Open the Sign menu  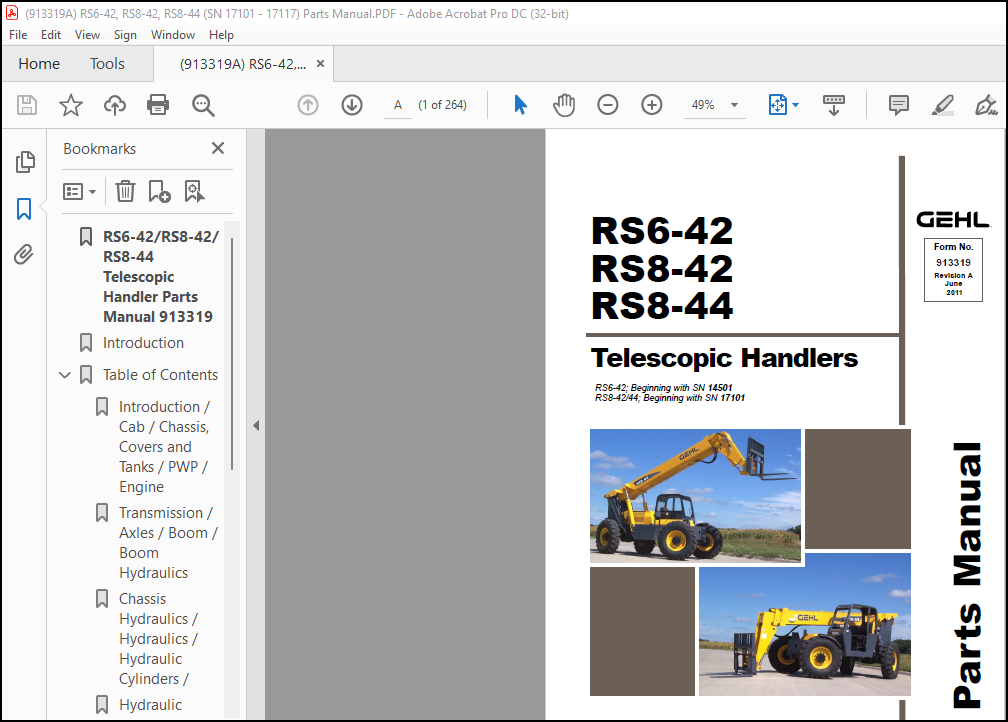[x=125, y=35]
